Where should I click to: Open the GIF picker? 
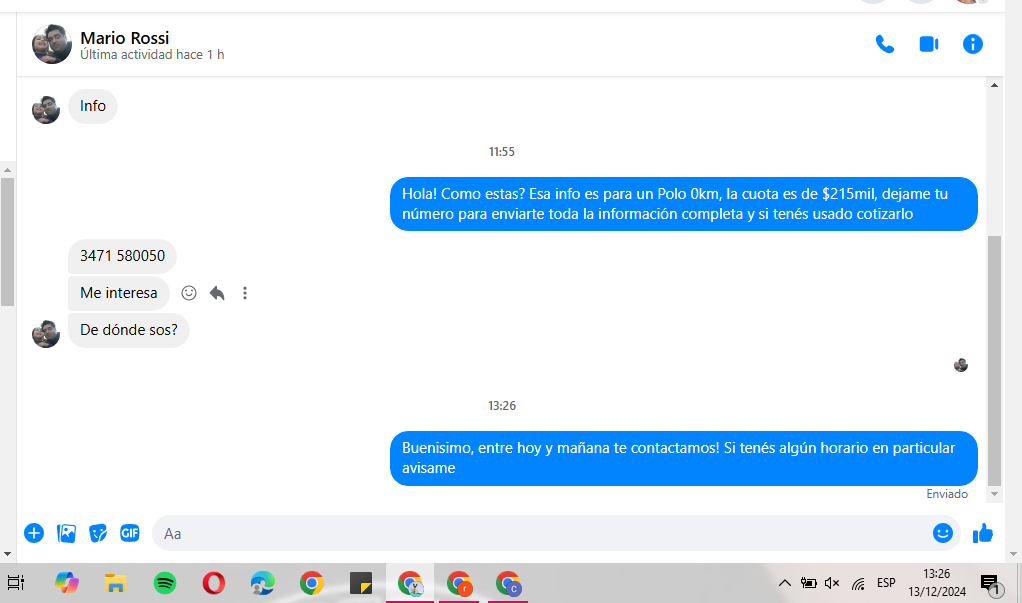point(130,533)
